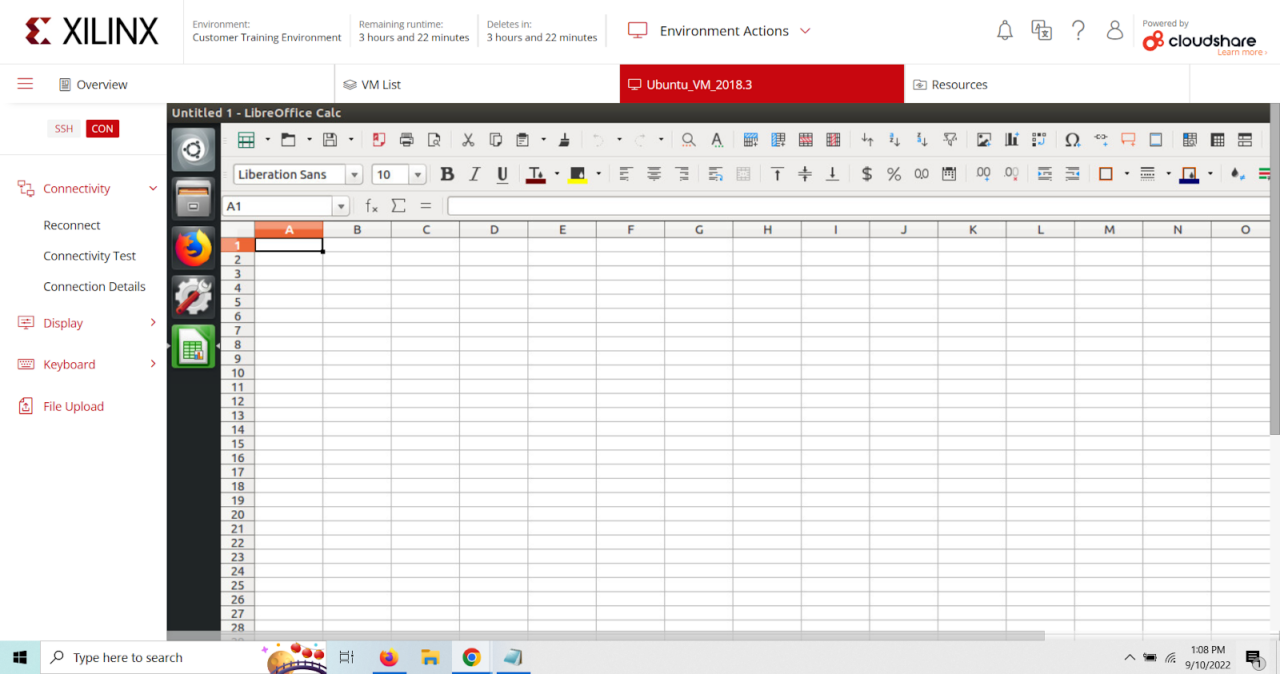Toggle Align Top
1280x674 pixels.
click(x=777, y=174)
